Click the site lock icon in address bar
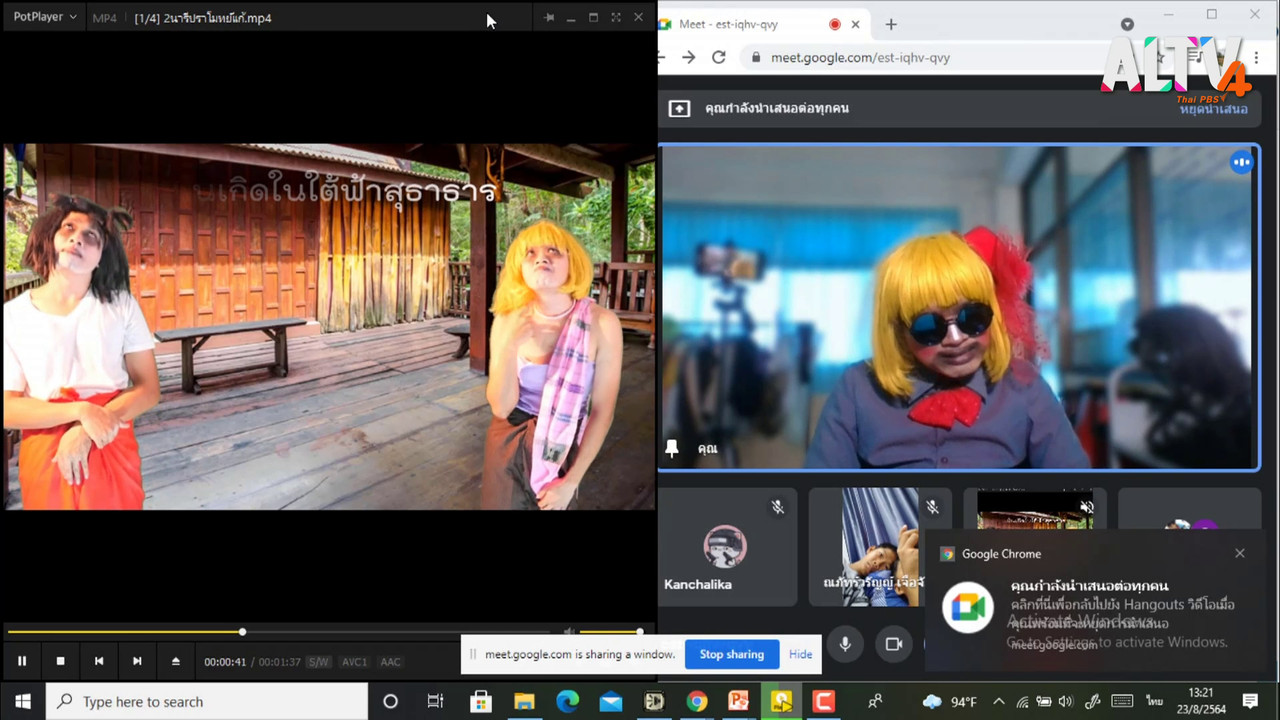This screenshot has width=1280, height=720. (756, 58)
